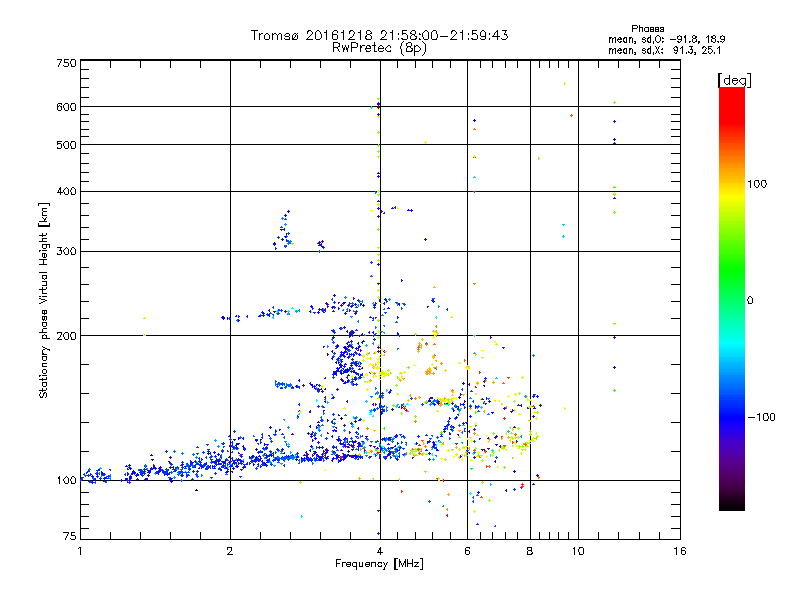Click the Phases heading text
The image size is (800, 600).
click(647, 29)
